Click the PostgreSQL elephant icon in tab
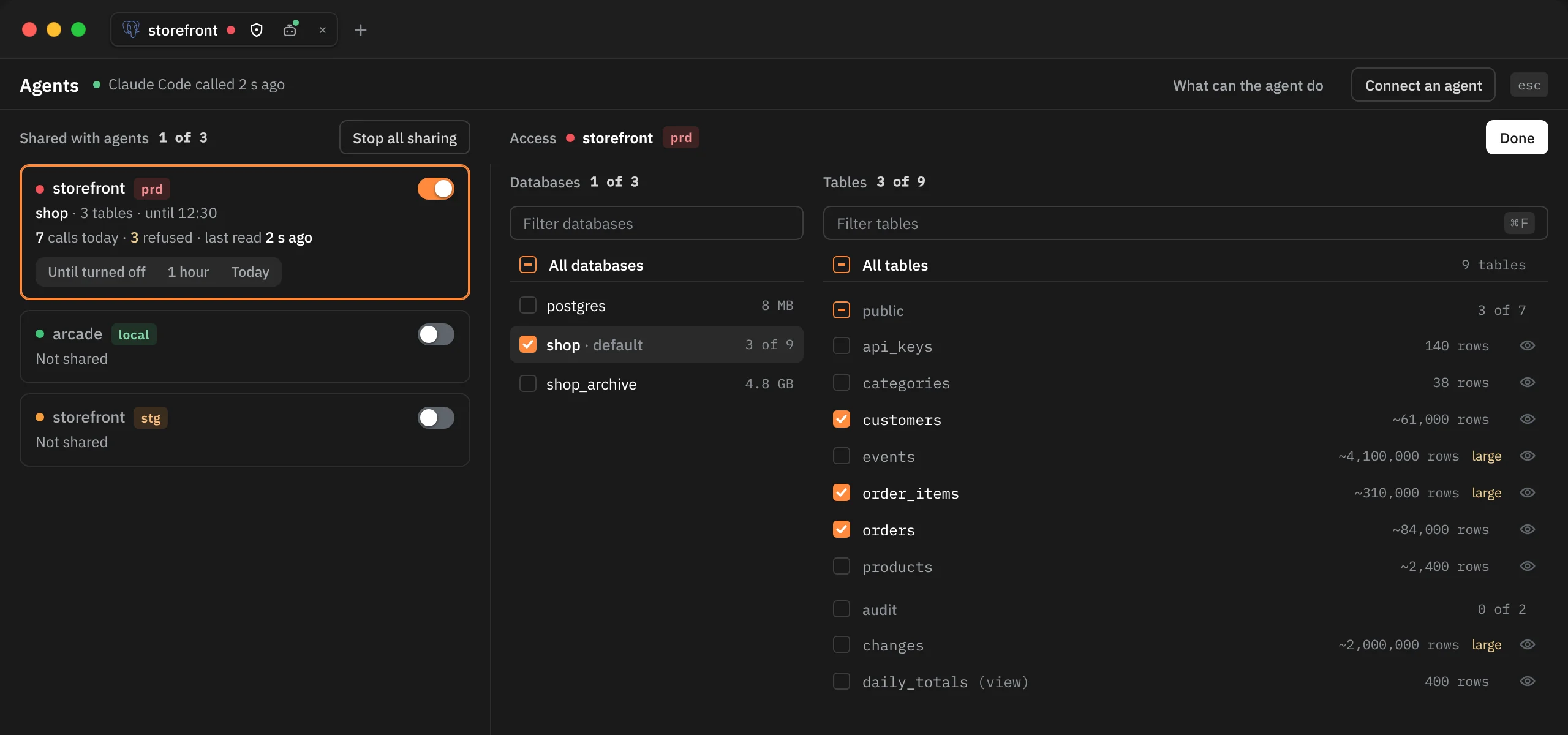Screen dimensions: 1568x735 tap(131, 29)
